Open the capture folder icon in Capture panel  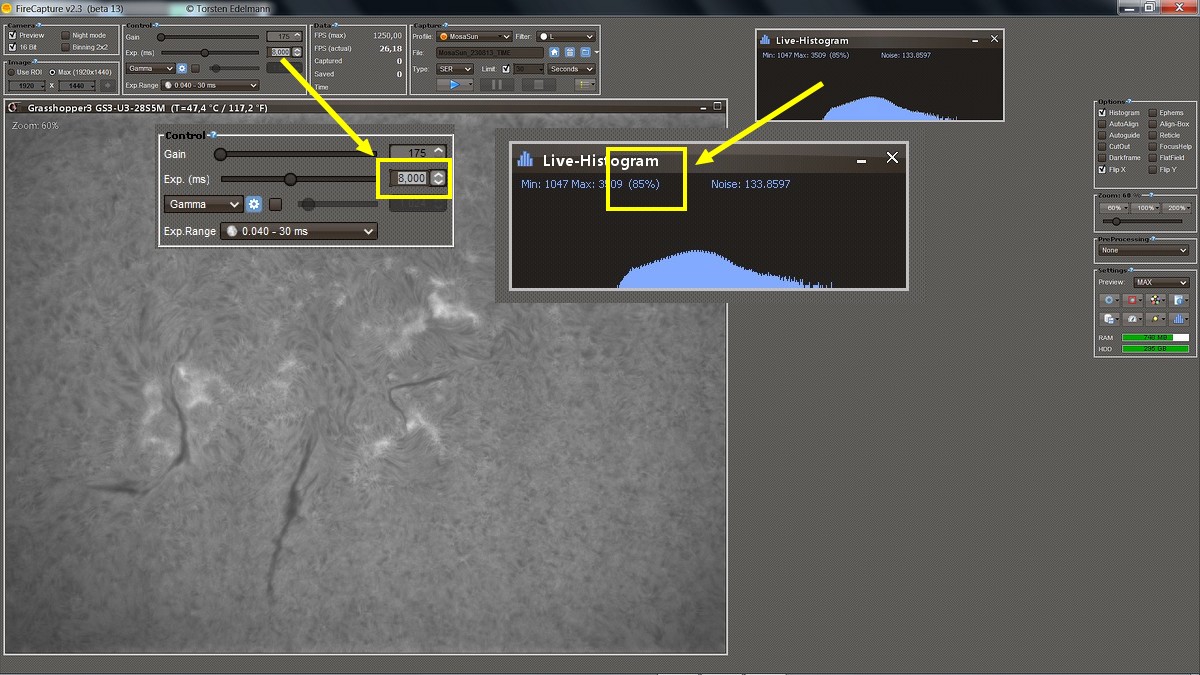(585, 52)
